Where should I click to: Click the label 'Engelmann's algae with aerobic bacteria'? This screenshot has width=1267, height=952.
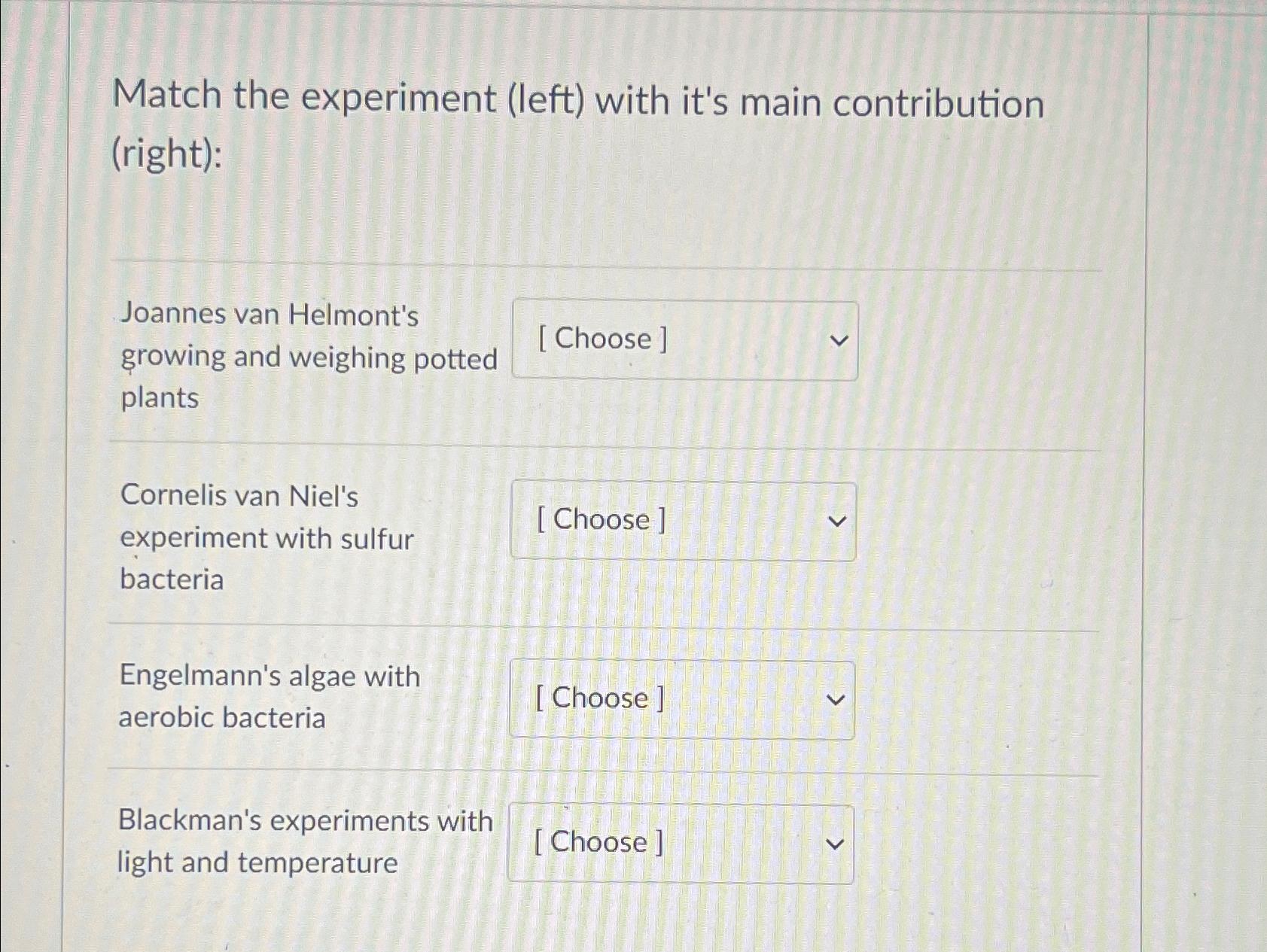pos(270,697)
